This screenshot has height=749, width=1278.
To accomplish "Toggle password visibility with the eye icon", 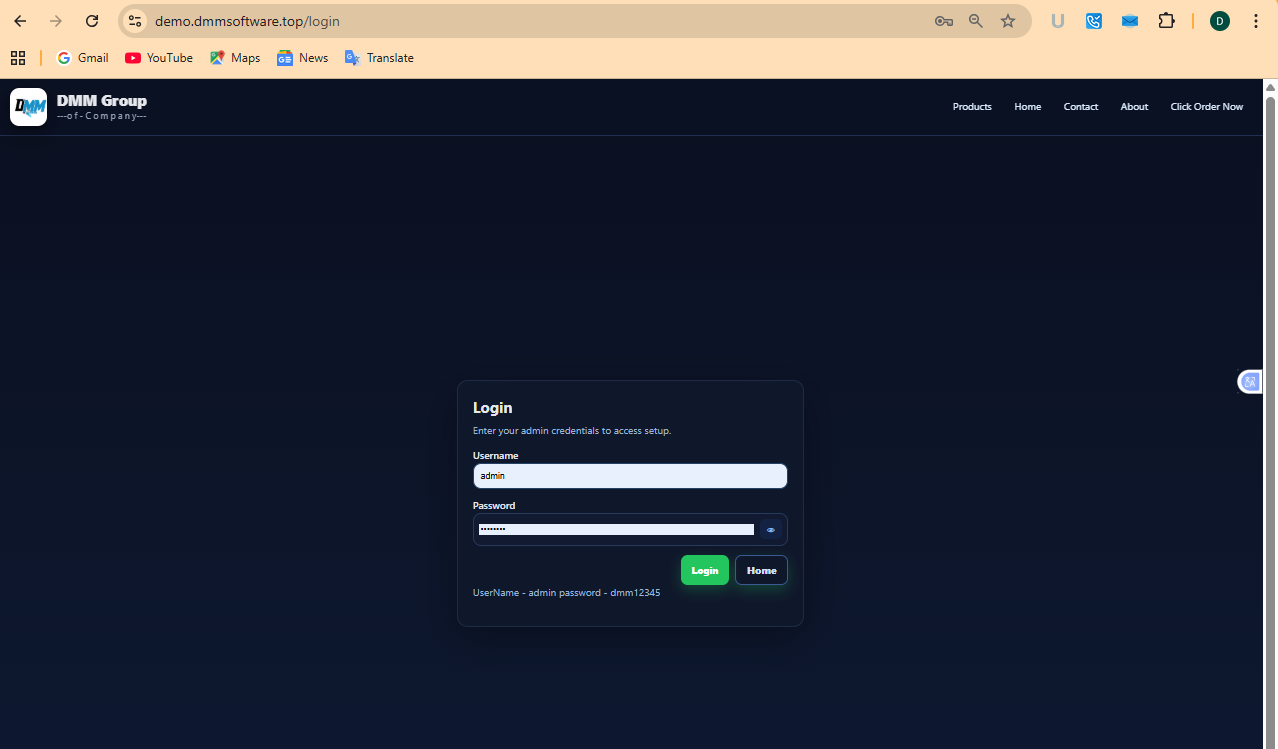I will (x=770, y=529).
